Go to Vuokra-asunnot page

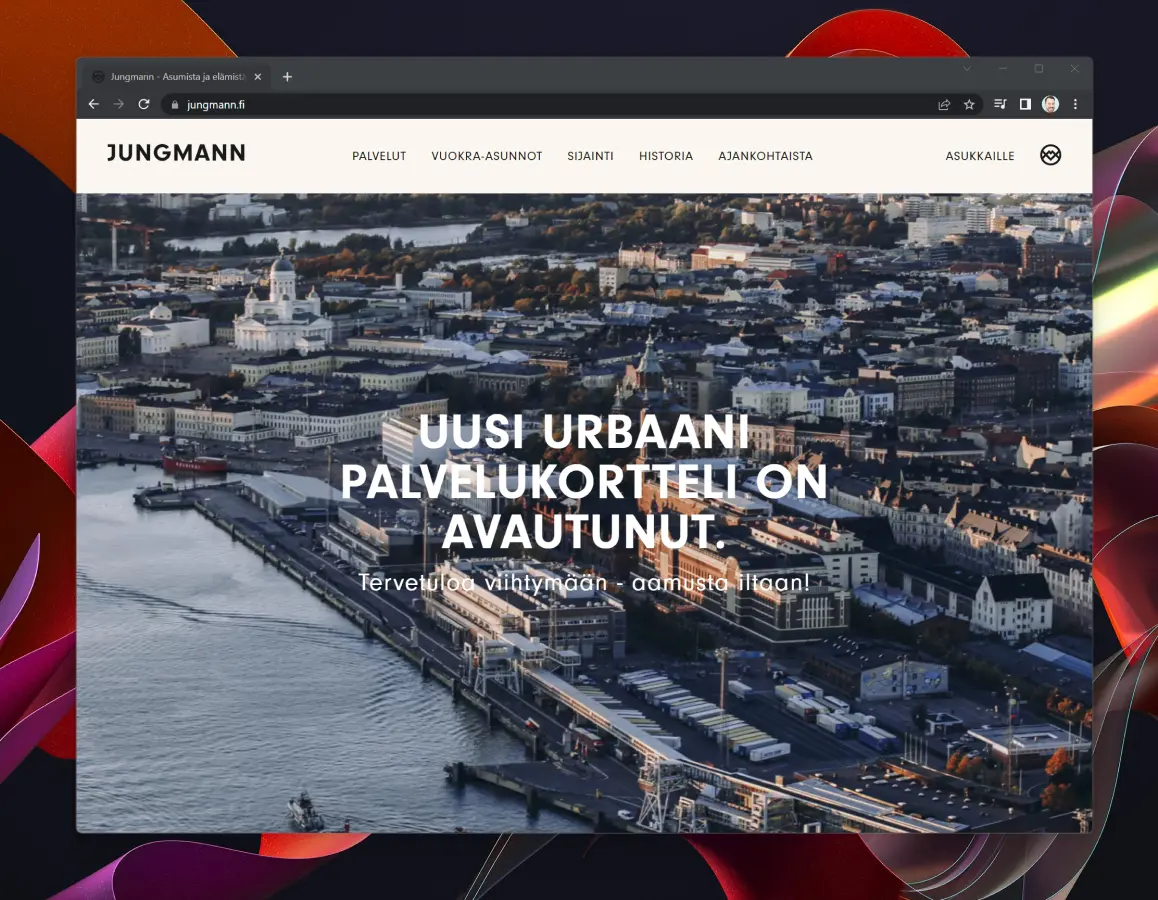click(x=486, y=156)
